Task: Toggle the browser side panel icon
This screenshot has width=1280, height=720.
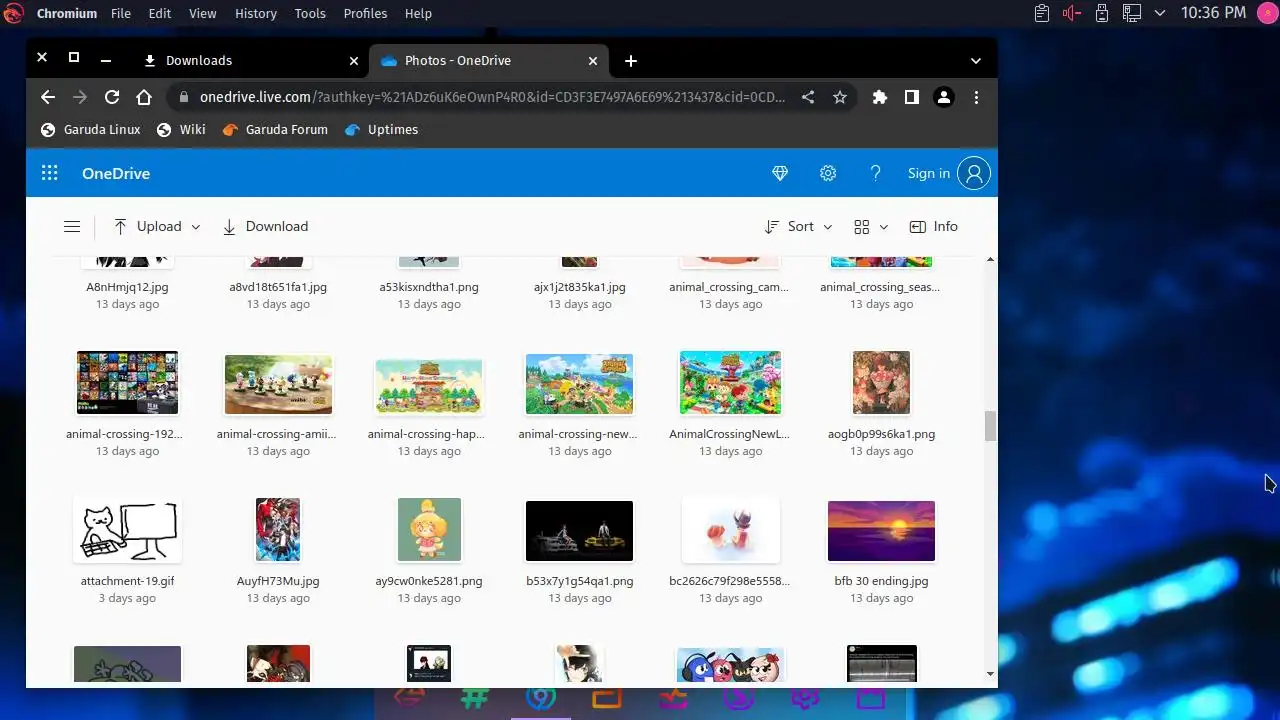Action: 912,97
